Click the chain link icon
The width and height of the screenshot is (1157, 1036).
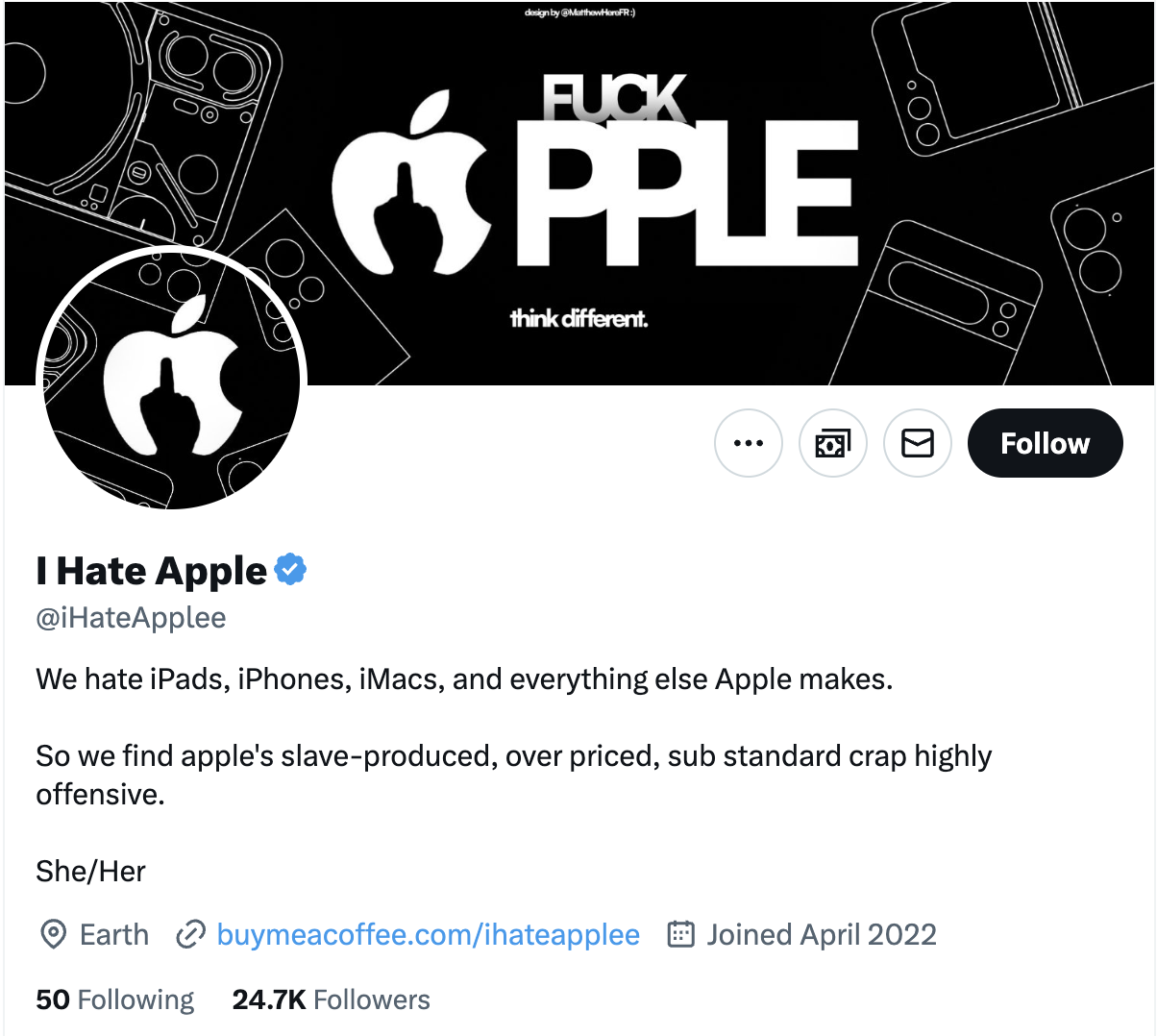tap(190, 934)
